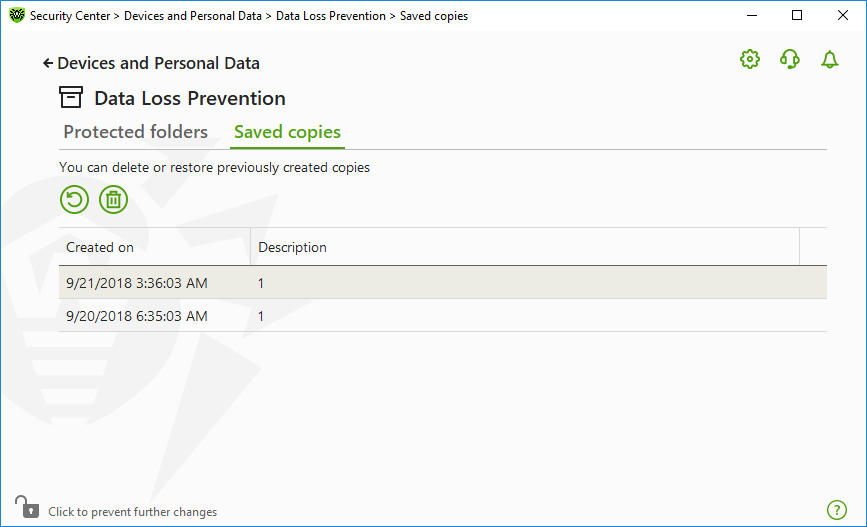Viewport: 867px width, 527px height.
Task: Click the open padlock icon
Action: point(27,507)
